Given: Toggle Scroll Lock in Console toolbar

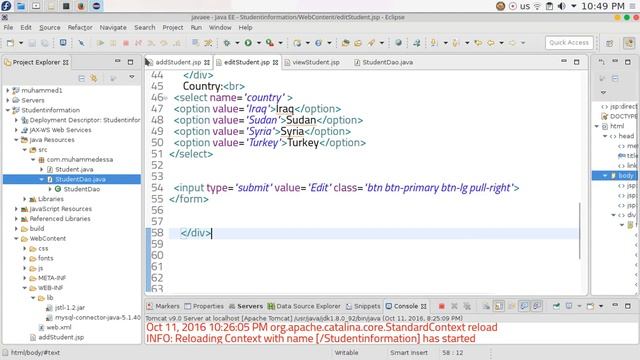Looking at the screenshot, I should (499, 306).
